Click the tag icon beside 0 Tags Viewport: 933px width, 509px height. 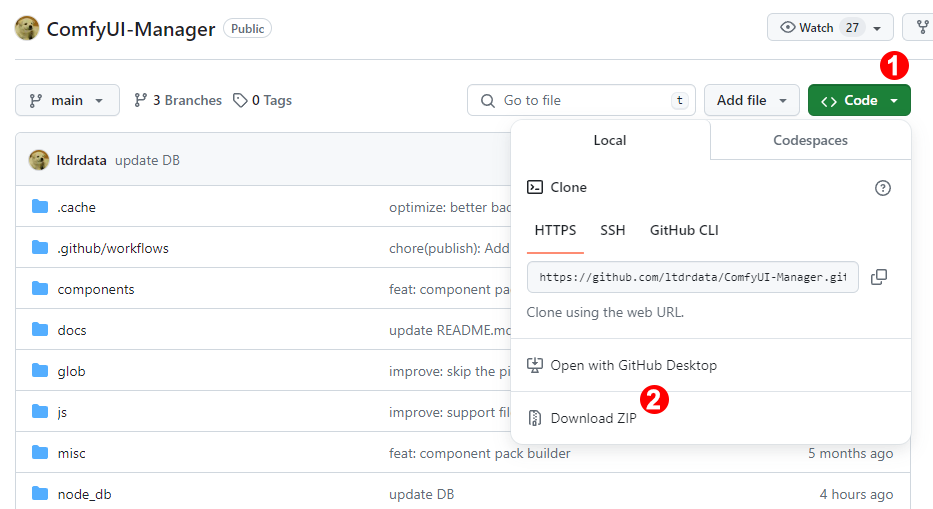[x=240, y=101]
